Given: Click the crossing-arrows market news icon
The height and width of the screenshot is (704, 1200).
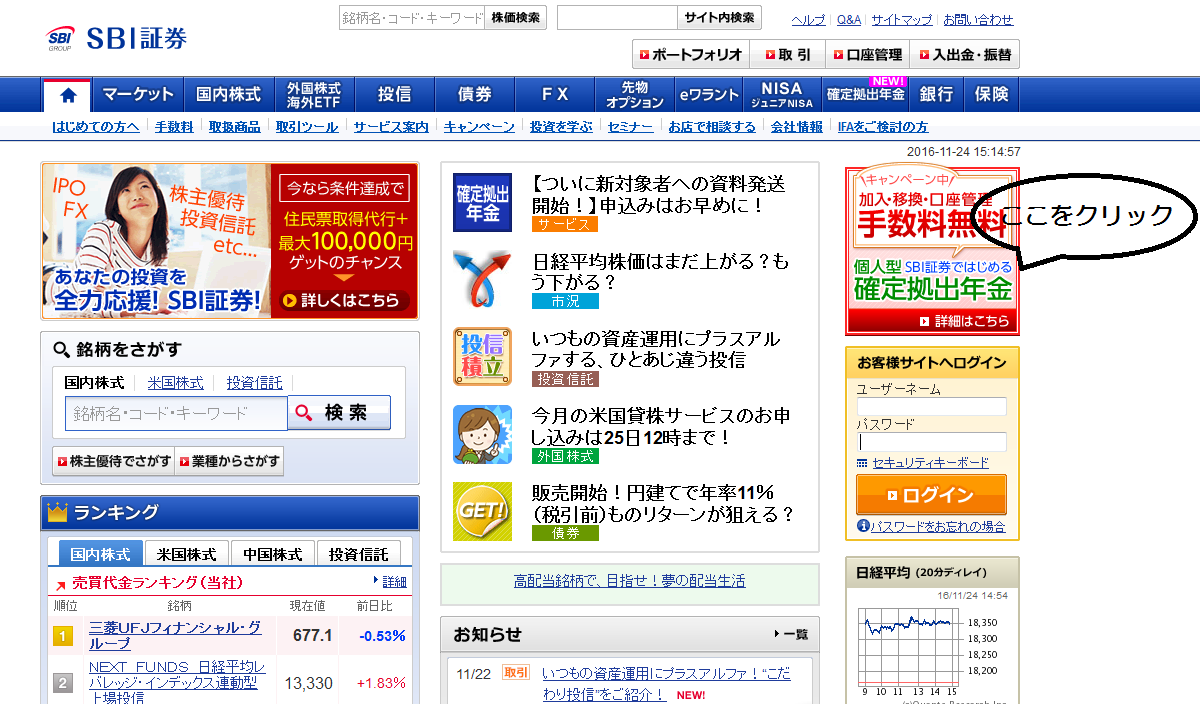Looking at the screenshot, I should click(x=482, y=278).
